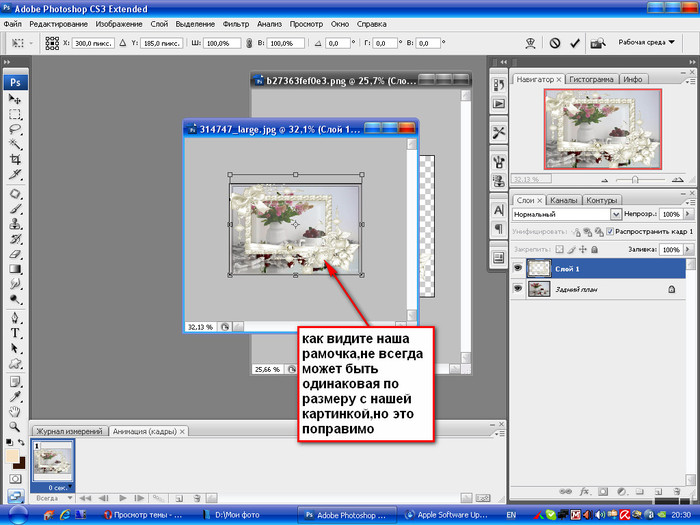Viewport: 700px width, 525px height.
Task: Open the Navigator panel options menu
Action: [690, 81]
